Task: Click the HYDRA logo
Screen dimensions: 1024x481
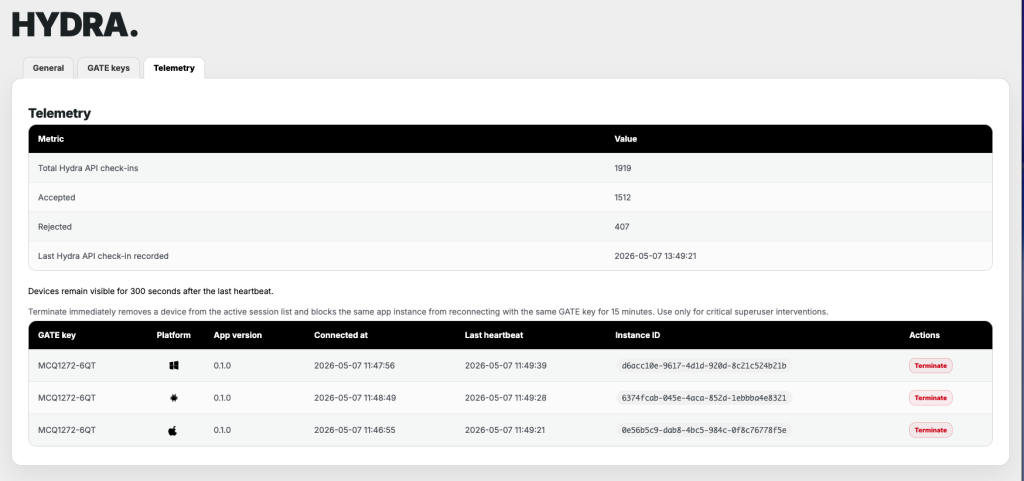Action: [x=75, y=25]
